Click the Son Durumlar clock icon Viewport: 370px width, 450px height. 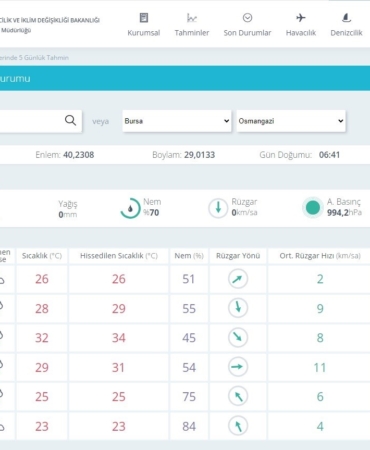click(247, 18)
